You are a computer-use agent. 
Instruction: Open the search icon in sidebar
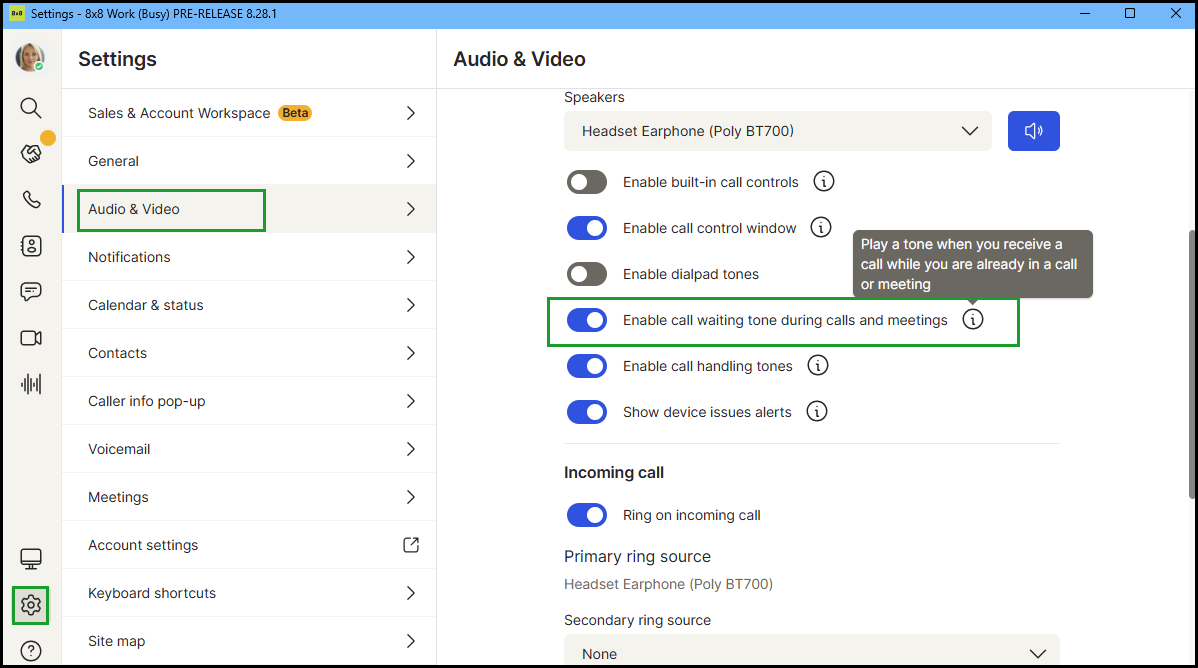pos(31,107)
